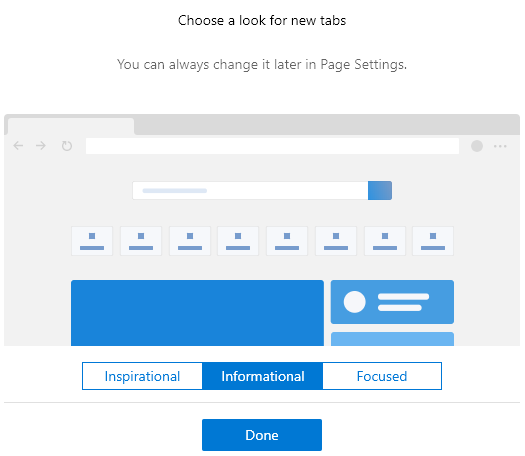525x456 pixels.
Task: Click the large blue news card
Action: (x=198, y=313)
